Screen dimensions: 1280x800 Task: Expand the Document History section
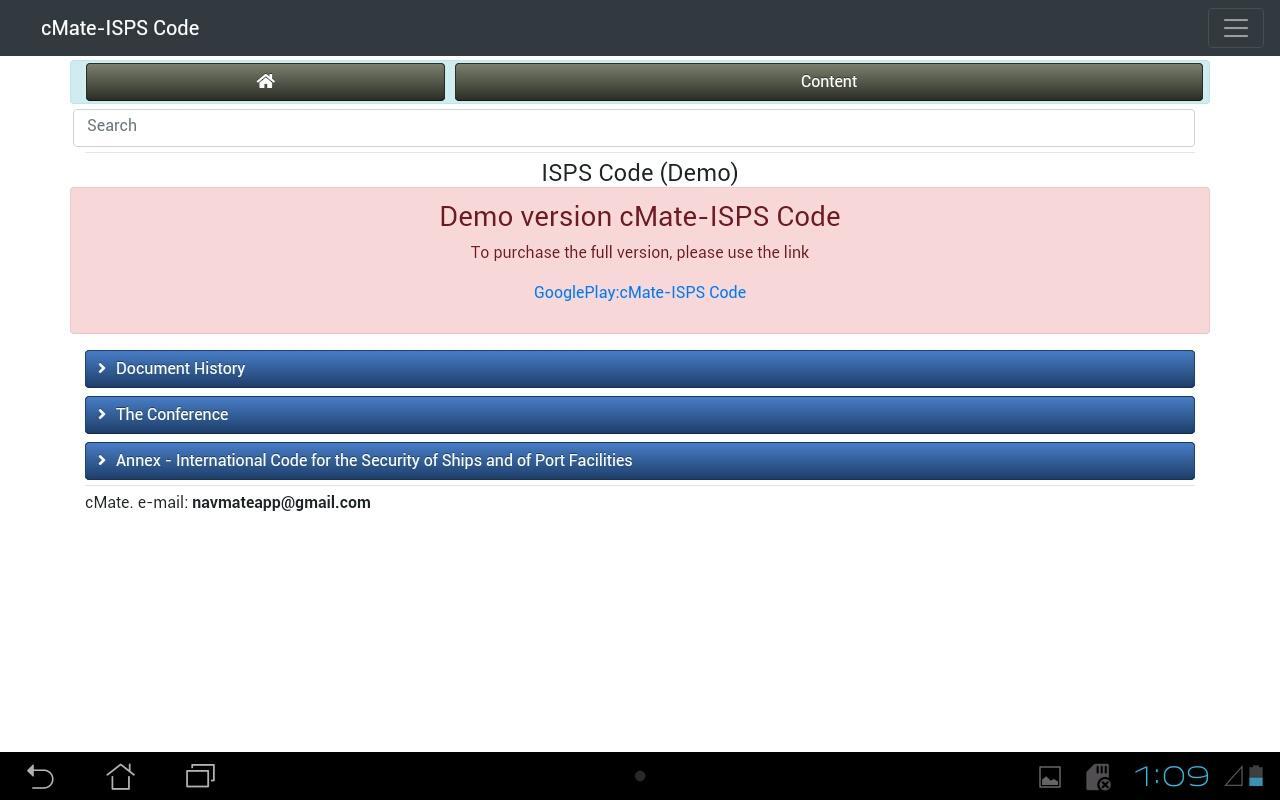640,369
